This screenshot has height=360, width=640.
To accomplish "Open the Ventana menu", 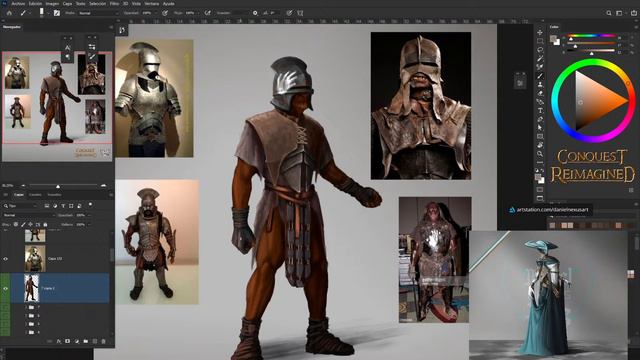I will [x=151, y=4].
